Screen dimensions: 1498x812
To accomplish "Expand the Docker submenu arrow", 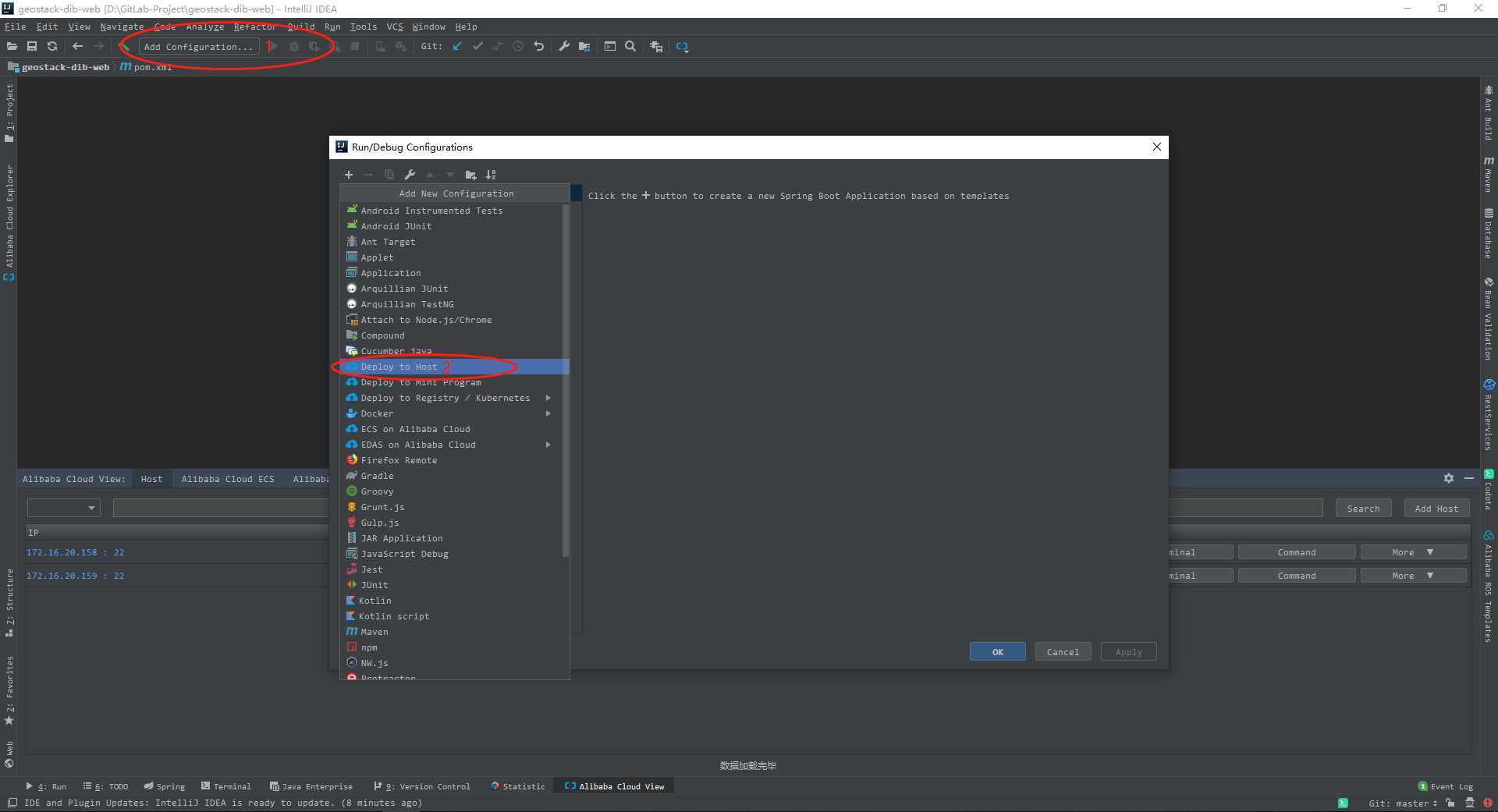I will point(548,413).
